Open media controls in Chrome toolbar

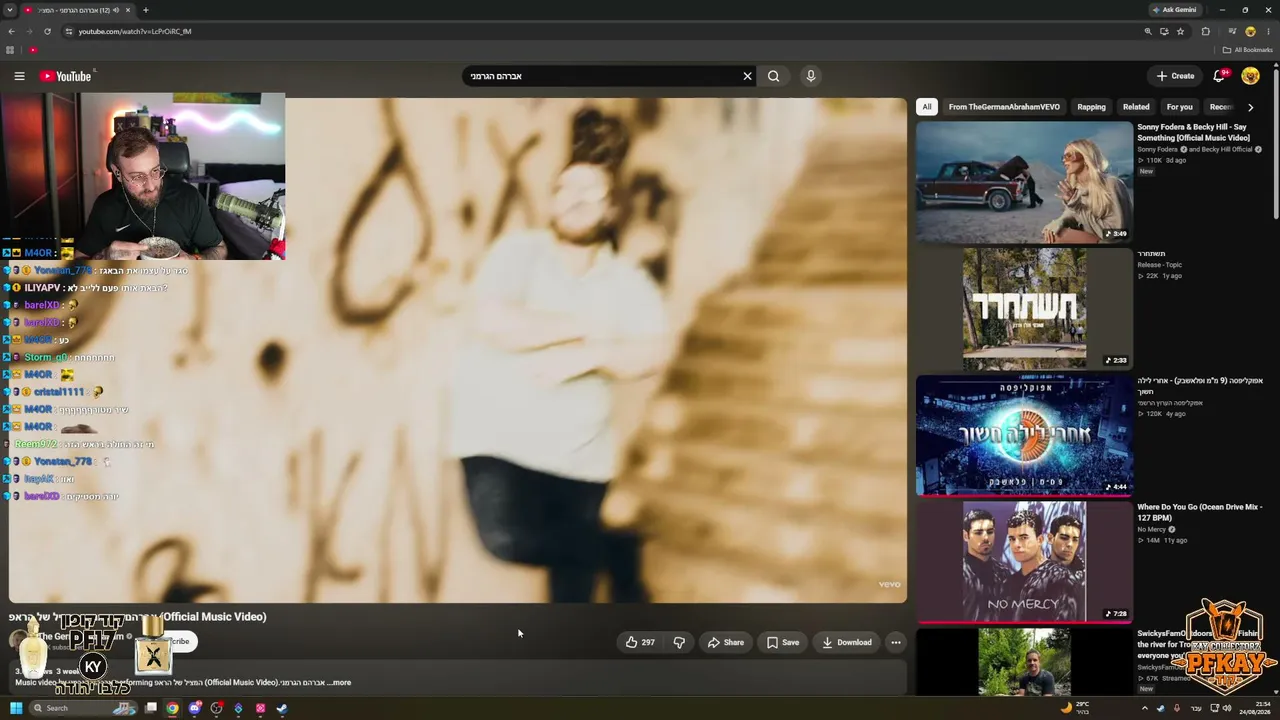1232,31
